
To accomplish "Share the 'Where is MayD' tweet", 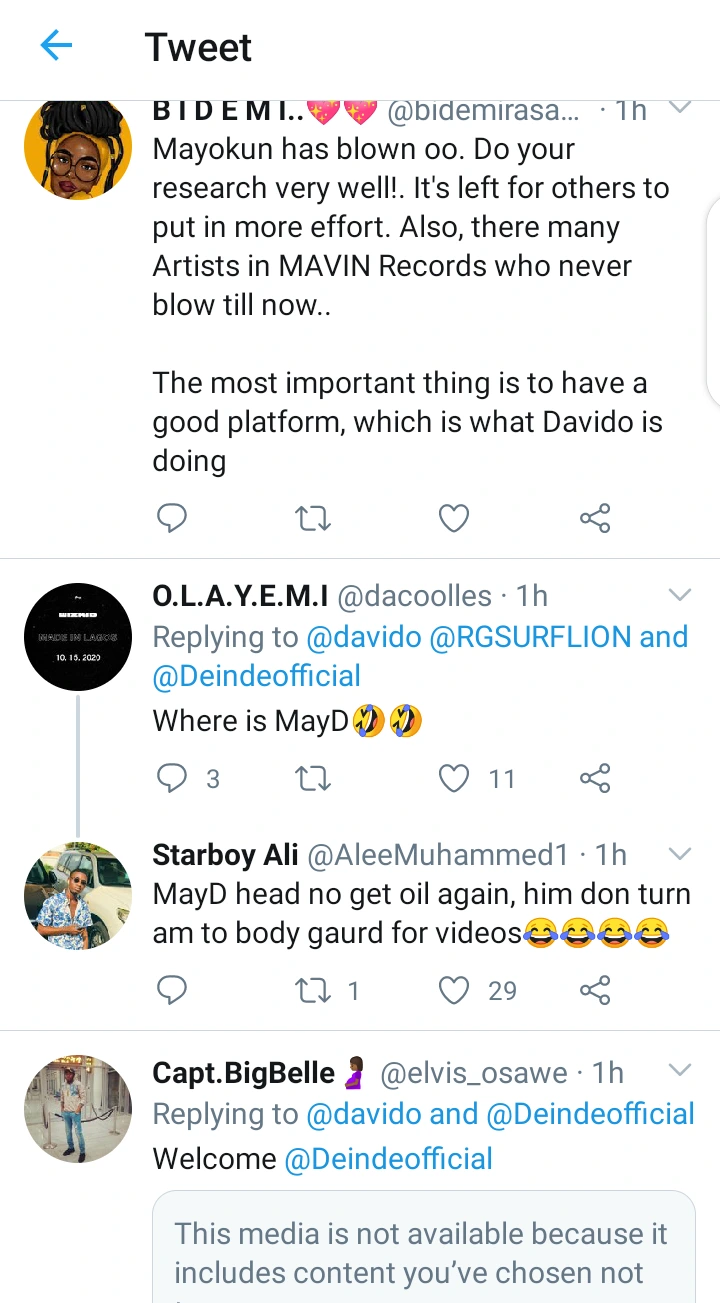I will [595, 778].
